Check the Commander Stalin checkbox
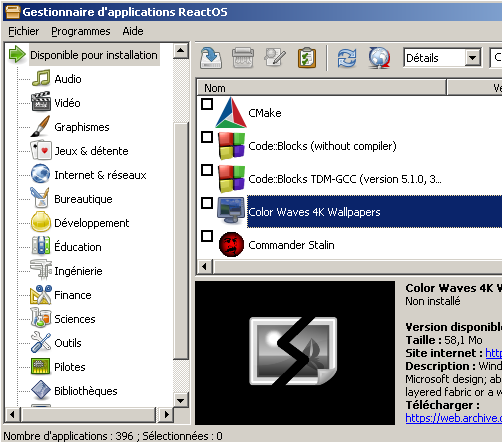 coord(207,236)
